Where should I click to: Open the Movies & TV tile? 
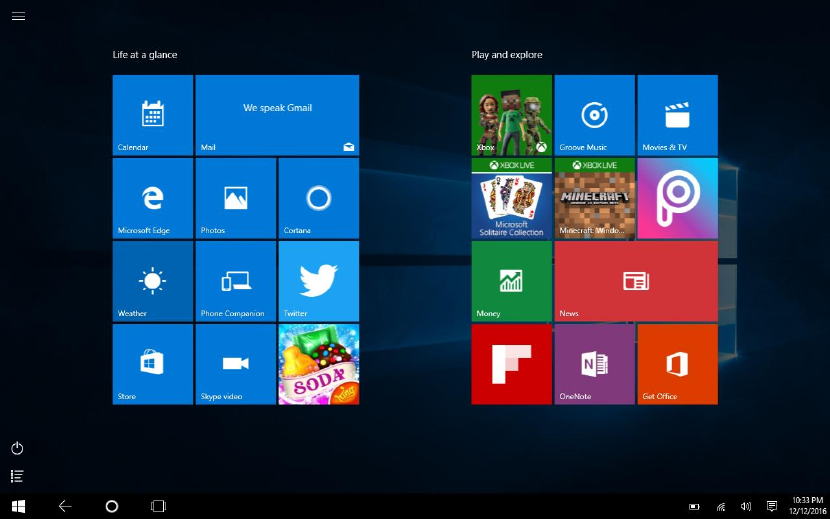[x=677, y=115]
